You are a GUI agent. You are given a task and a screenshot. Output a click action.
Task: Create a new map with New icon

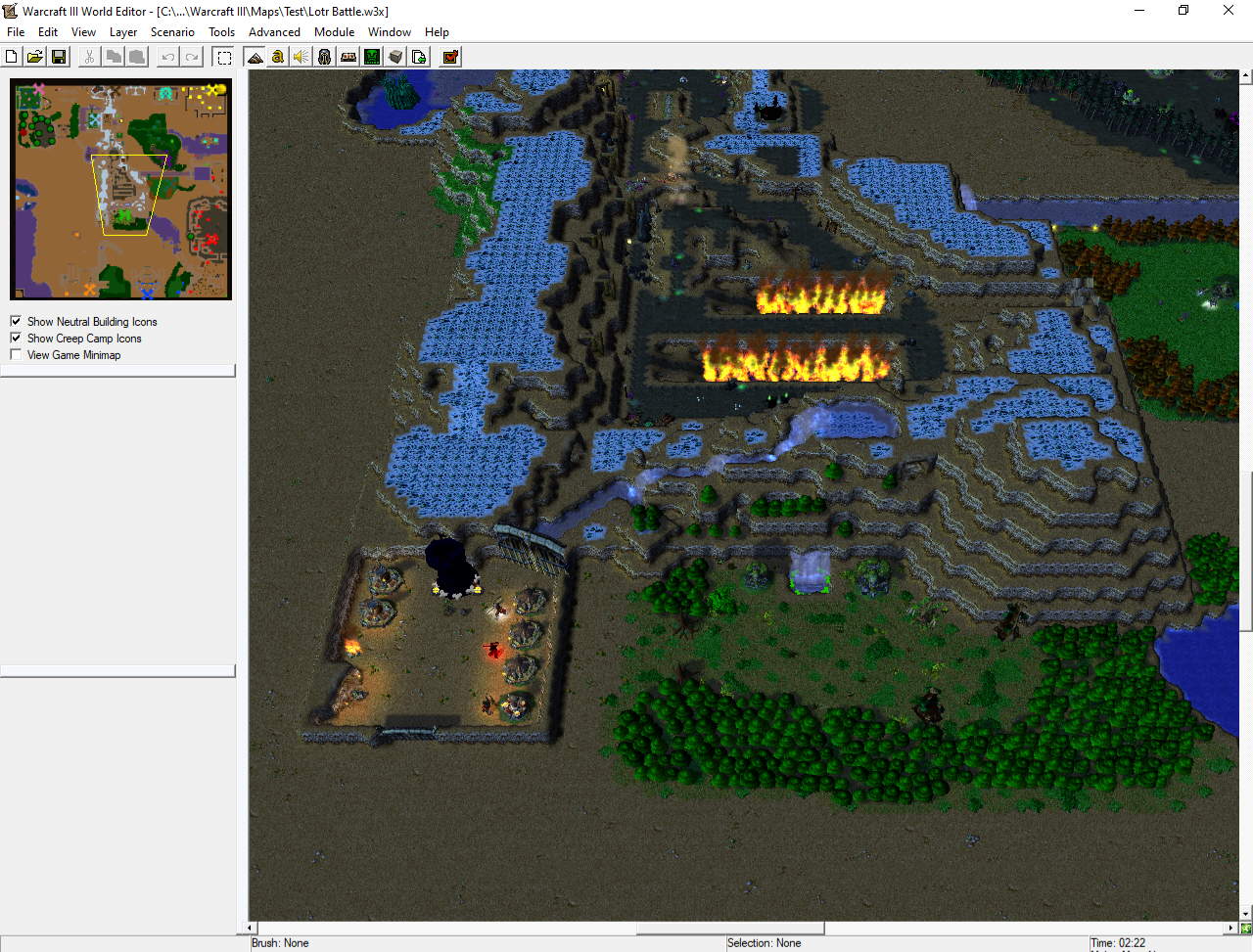point(12,57)
